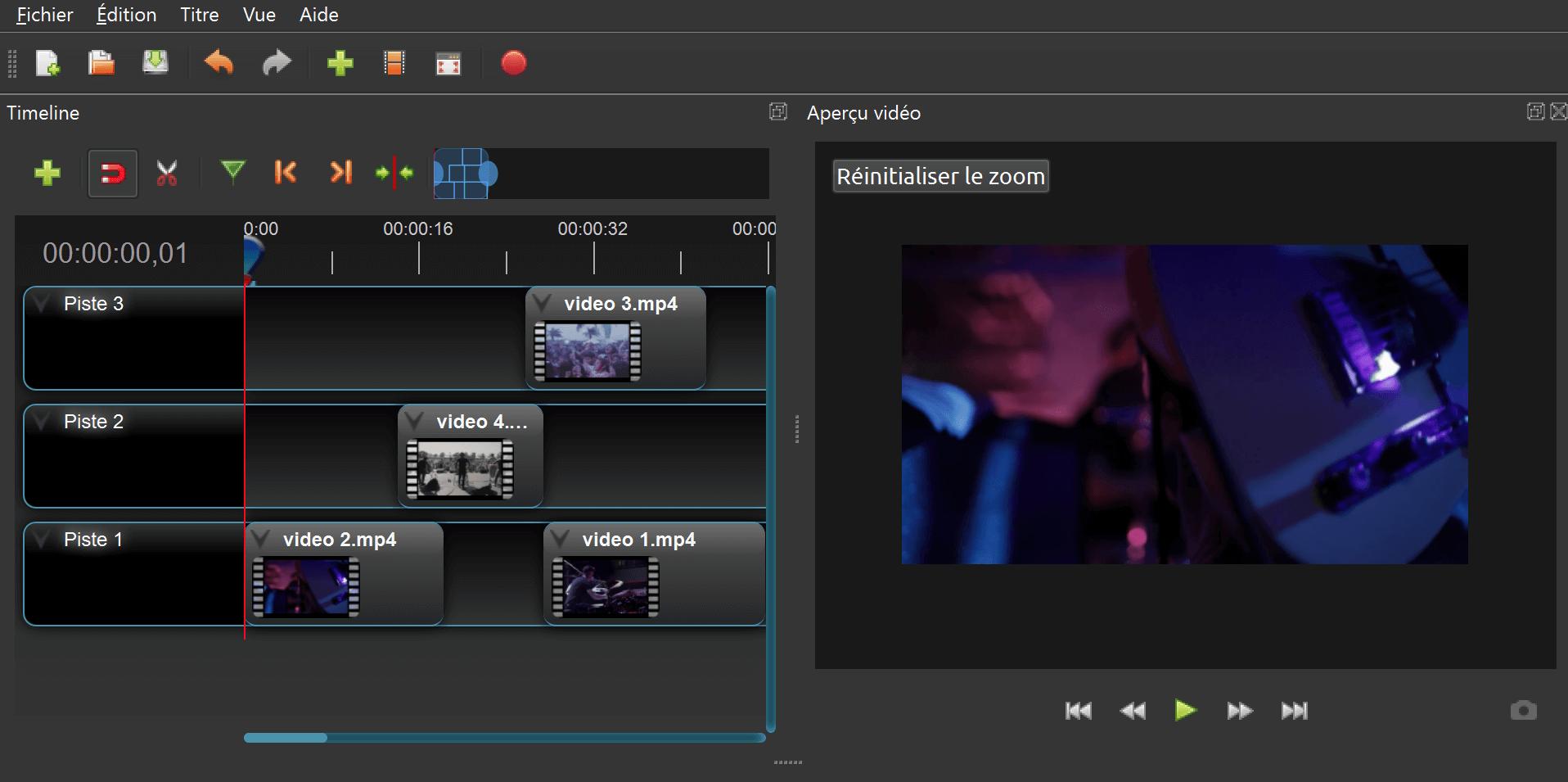
Task: Click the video preview image
Action: coord(1185,405)
